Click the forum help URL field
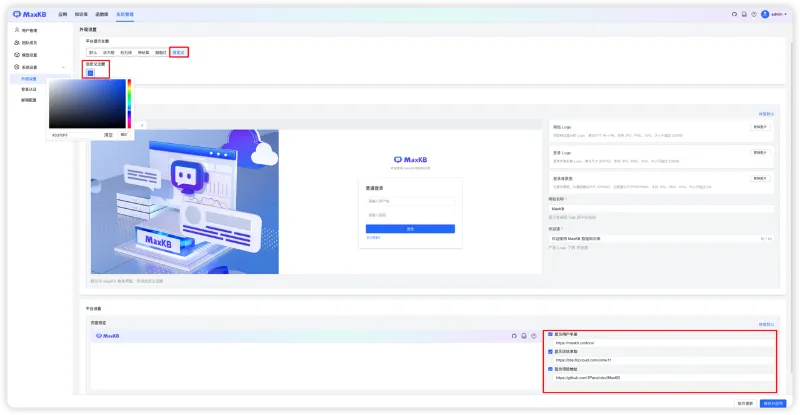The height and width of the screenshot is (415, 800). (x=664, y=360)
